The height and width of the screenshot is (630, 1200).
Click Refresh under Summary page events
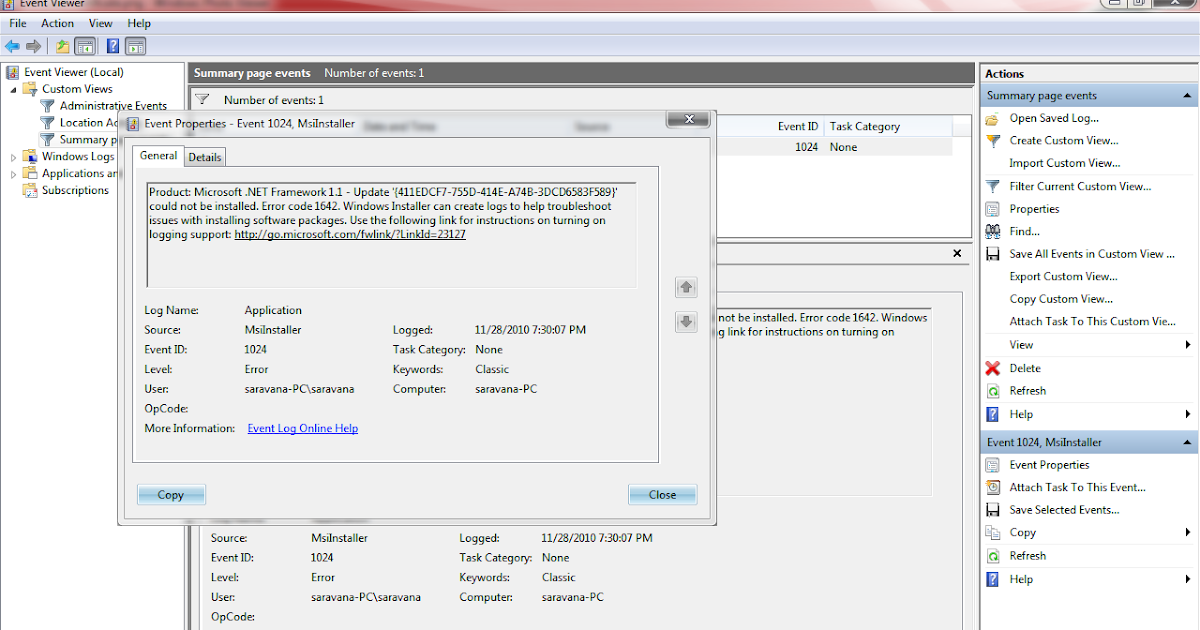click(1027, 391)
